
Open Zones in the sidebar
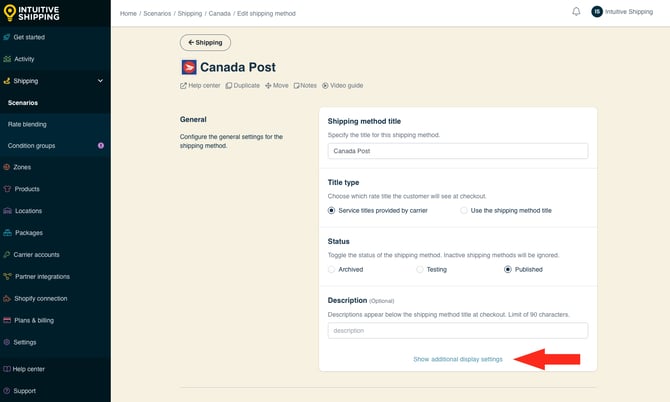[22, 167]
